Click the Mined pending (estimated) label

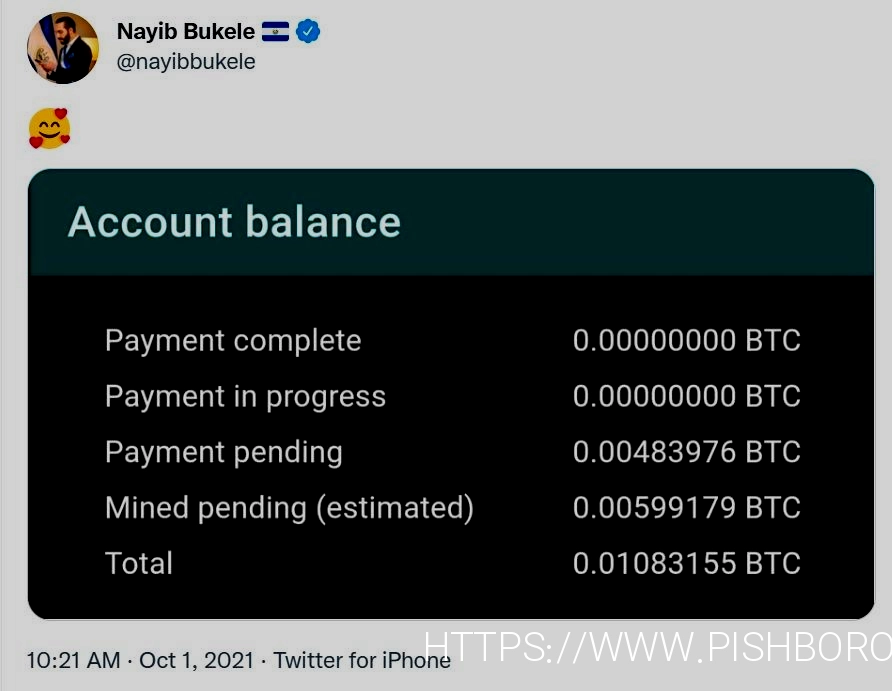289,508
